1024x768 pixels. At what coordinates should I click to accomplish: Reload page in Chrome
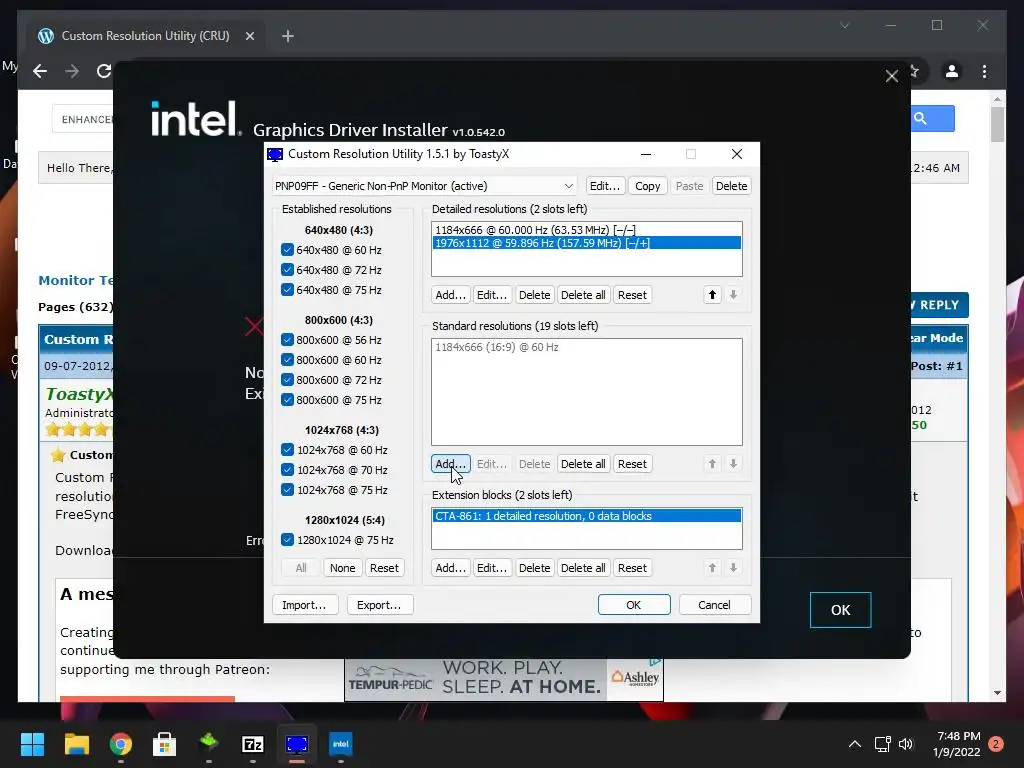point(104,71)
